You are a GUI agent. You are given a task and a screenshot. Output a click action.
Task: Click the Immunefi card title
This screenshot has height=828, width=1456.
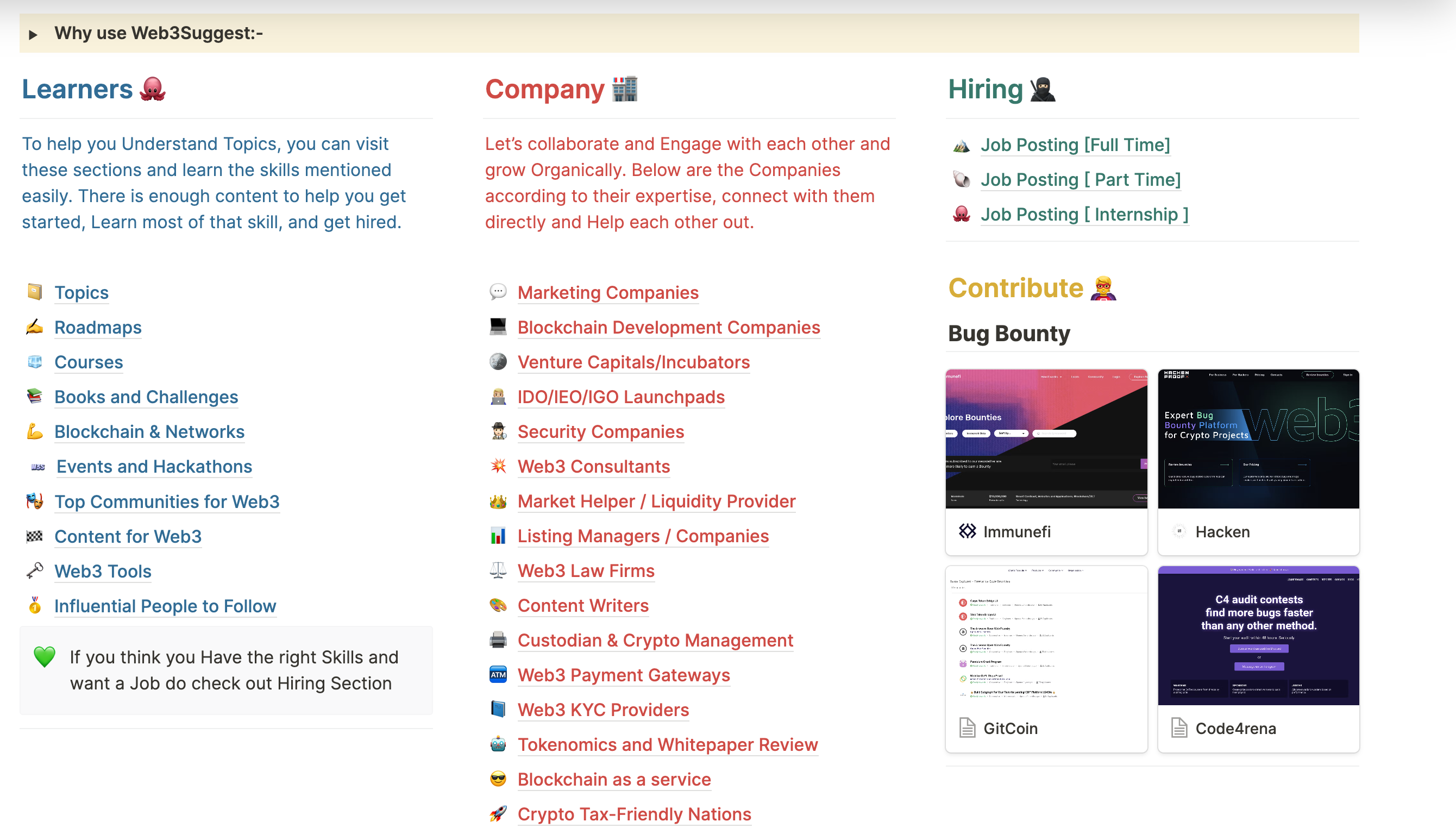click(x=1016, y=532)
